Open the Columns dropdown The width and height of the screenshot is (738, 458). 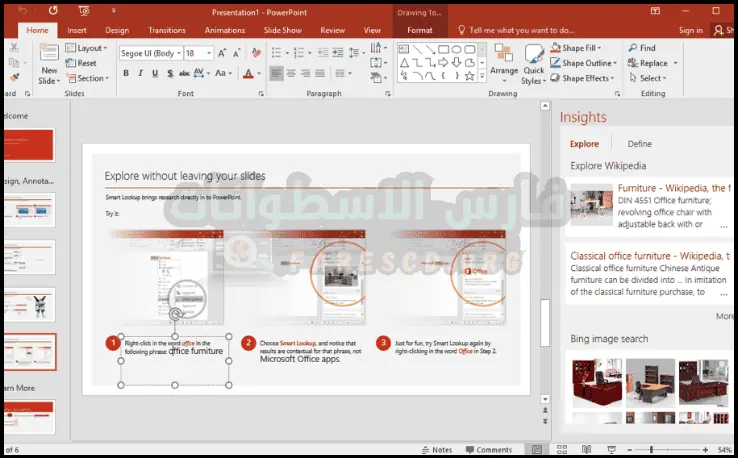[344, 73]
